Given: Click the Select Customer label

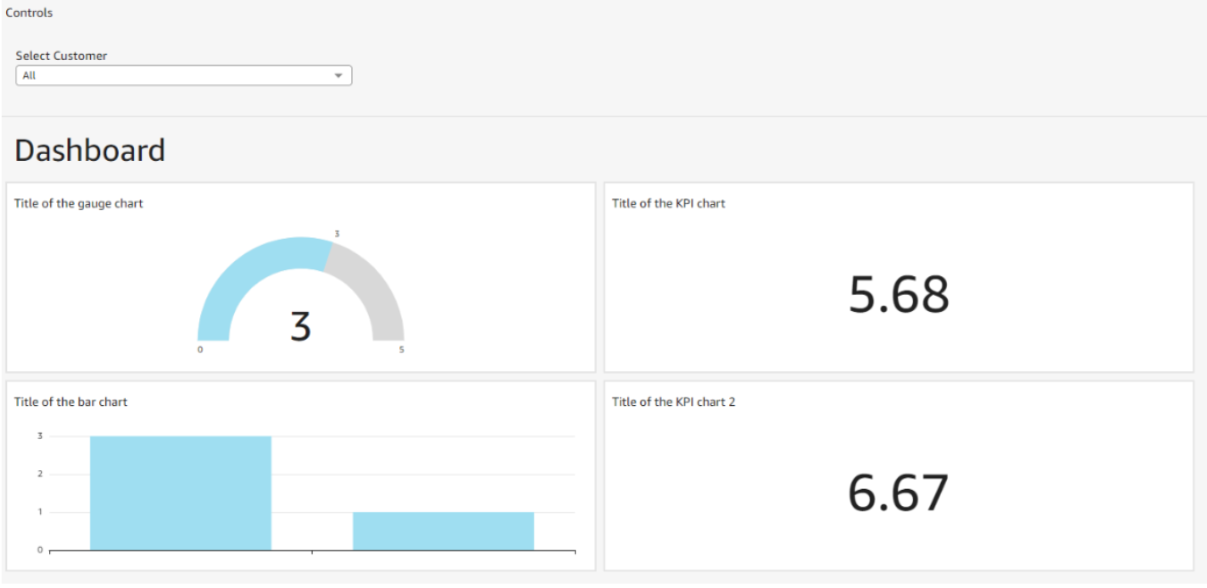Looking at the screenshot, I should [x=61, y=56].
